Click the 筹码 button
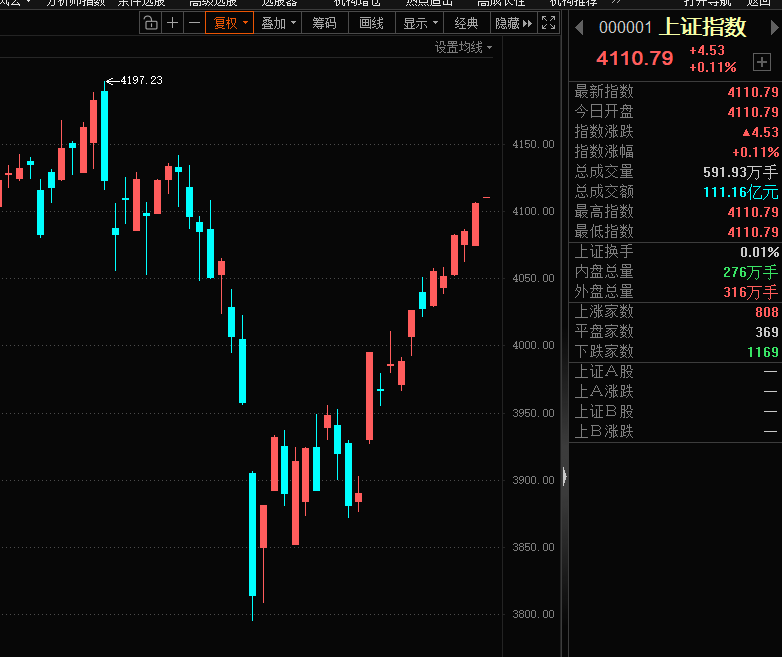This screenshot has width=782, height=657. point(324,23)
